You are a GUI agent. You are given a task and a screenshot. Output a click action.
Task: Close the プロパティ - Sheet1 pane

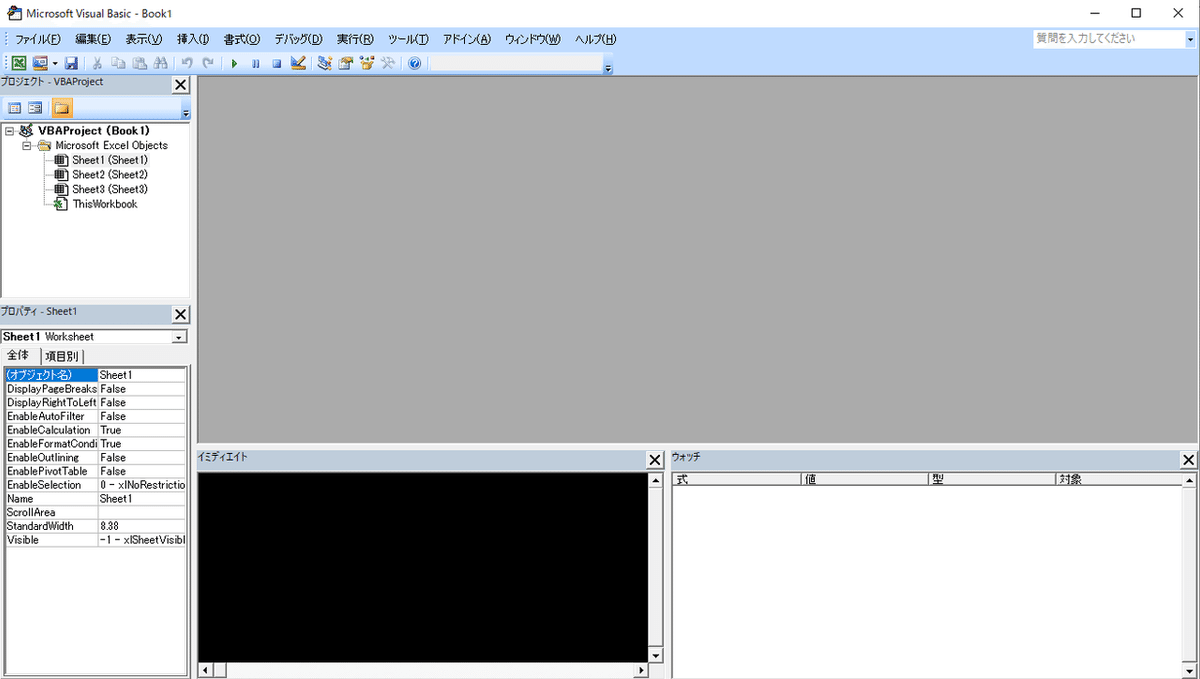tap(181, 314)
